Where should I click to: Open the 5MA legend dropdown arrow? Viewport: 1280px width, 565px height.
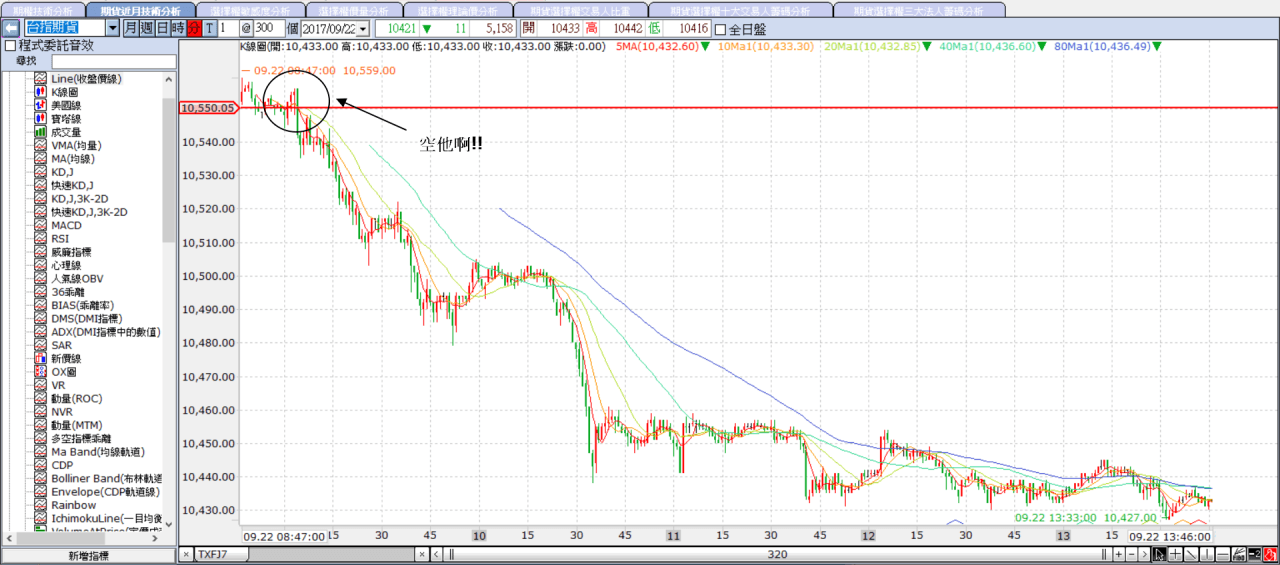coord(705,46)
